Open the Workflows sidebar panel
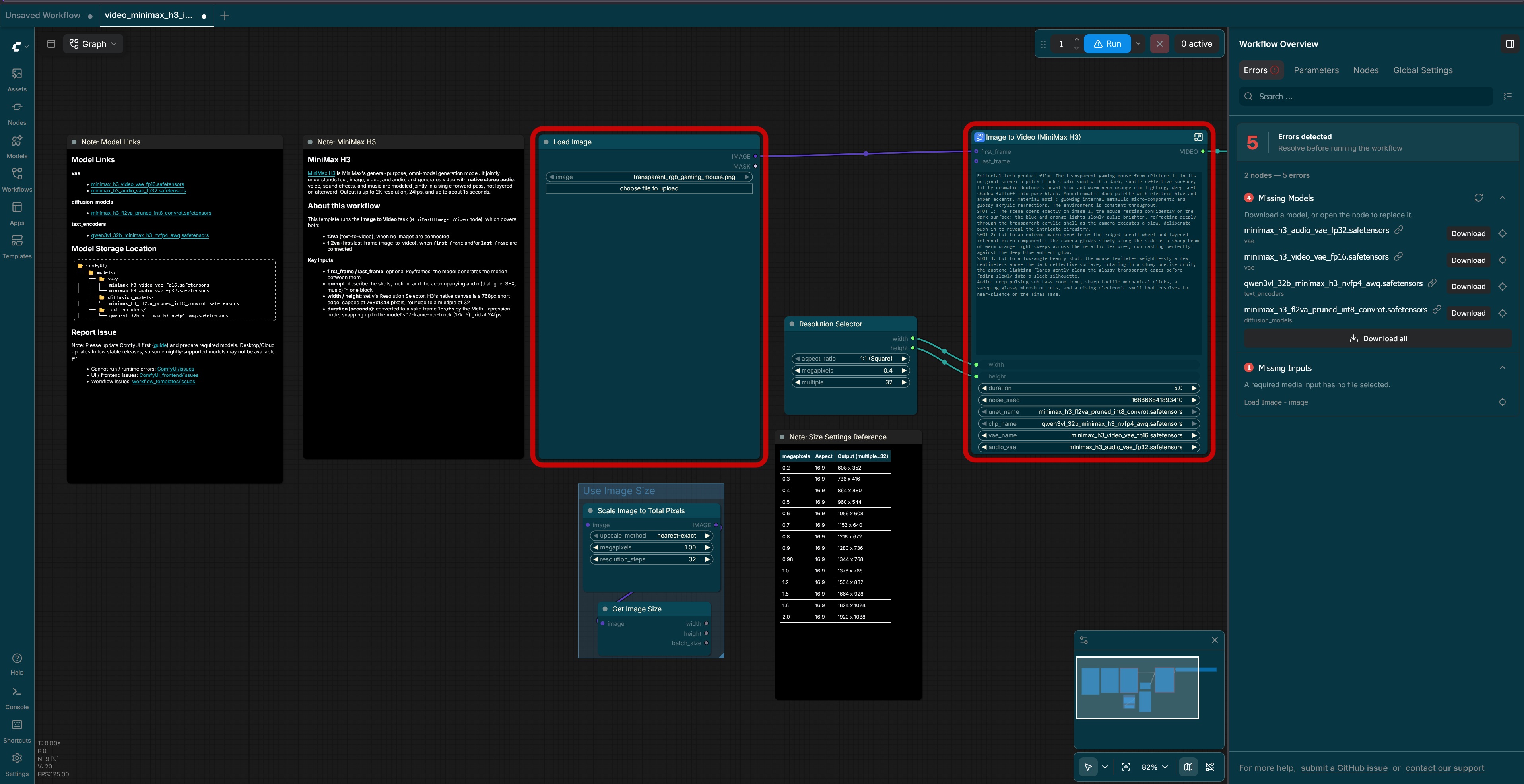 click(17, 180)
